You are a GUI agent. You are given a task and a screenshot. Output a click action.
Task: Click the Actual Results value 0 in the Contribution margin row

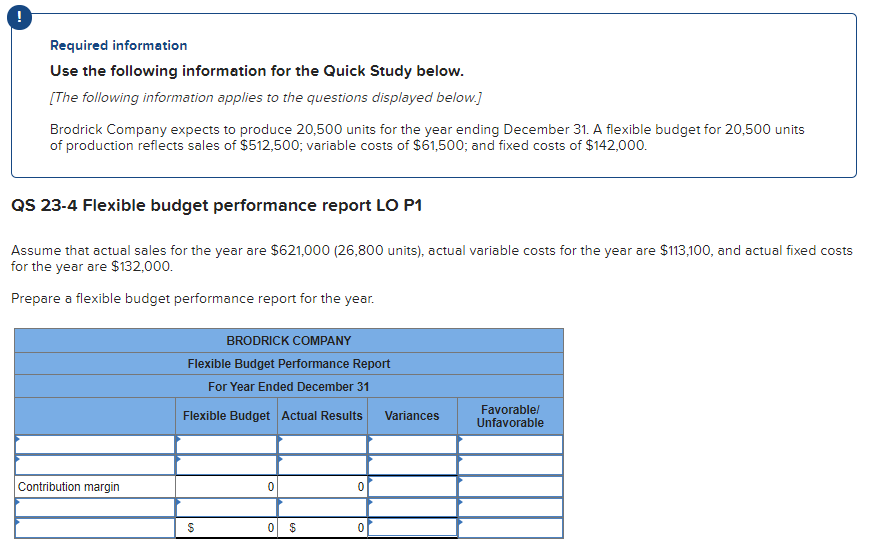point(322,487)
